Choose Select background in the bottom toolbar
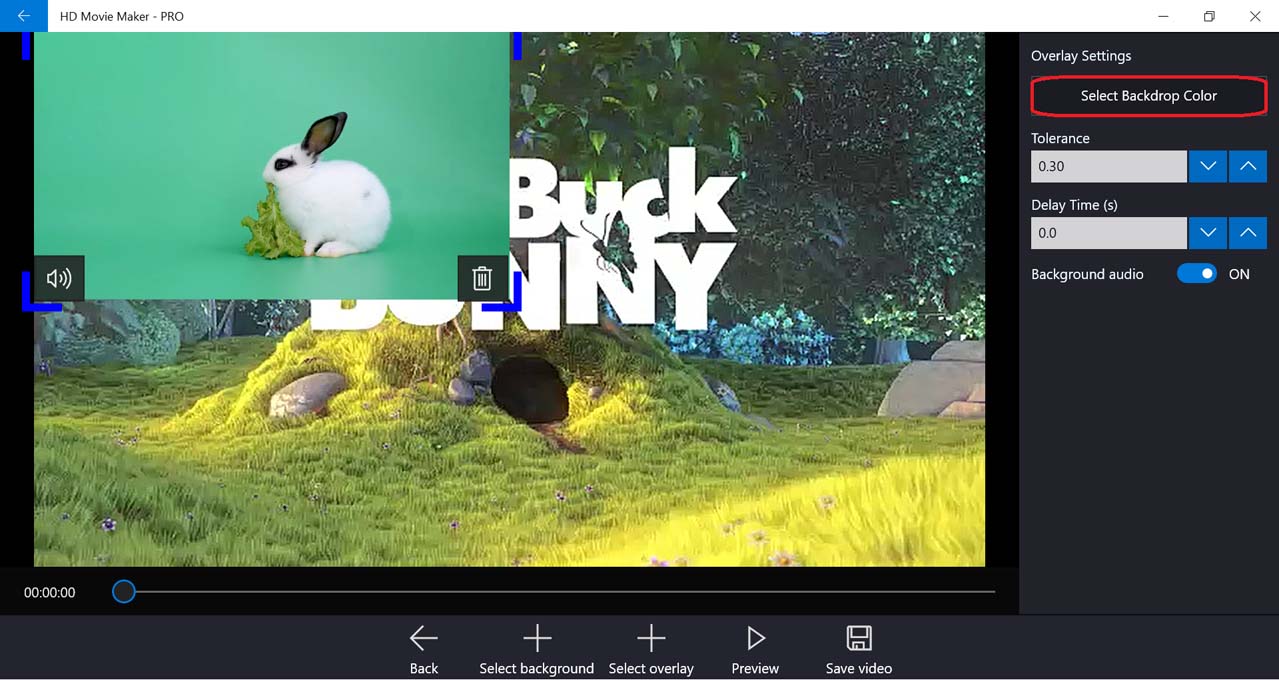 coord(536,649)
